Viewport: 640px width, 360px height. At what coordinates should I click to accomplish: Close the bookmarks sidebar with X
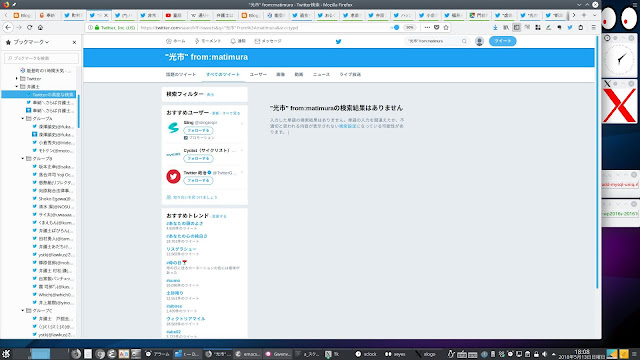pyautogui.click(x=74, y=42)
